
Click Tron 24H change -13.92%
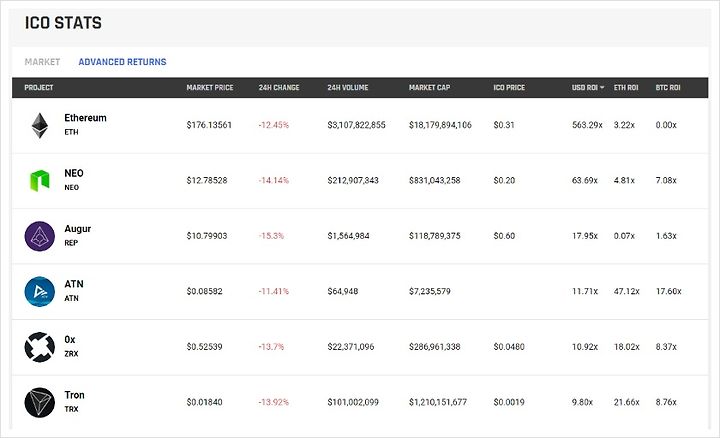pos(274,402)
